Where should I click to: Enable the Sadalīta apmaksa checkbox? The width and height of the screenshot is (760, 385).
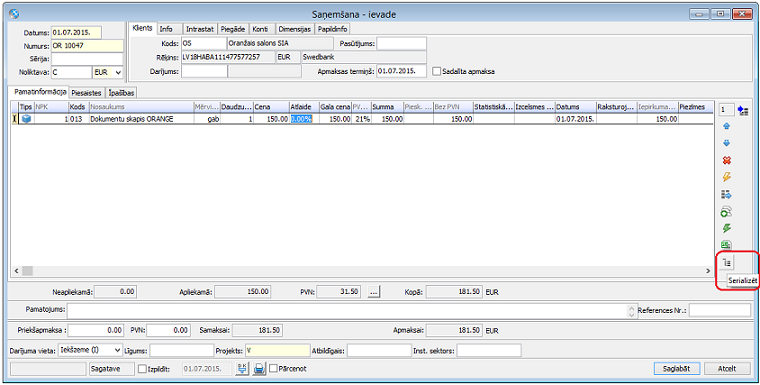(x=437, y=71)
